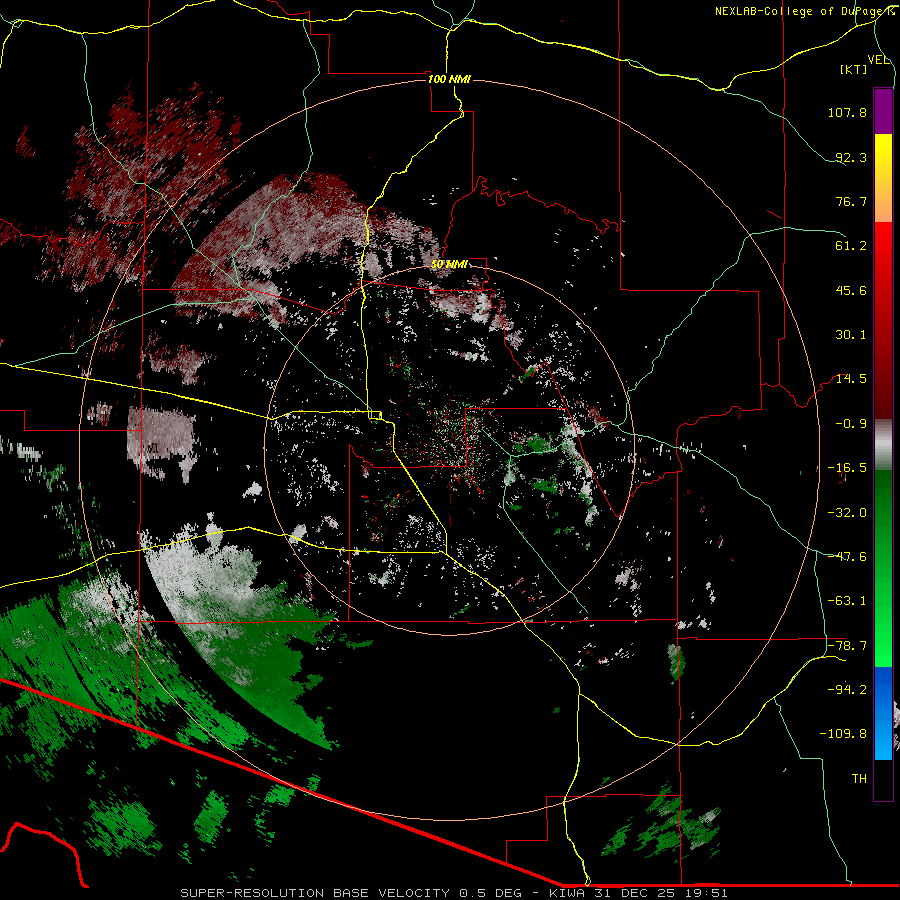Click the 100 NMI range ring label
The height and width of the screenshot is (900, 900).
pos(449,79)
